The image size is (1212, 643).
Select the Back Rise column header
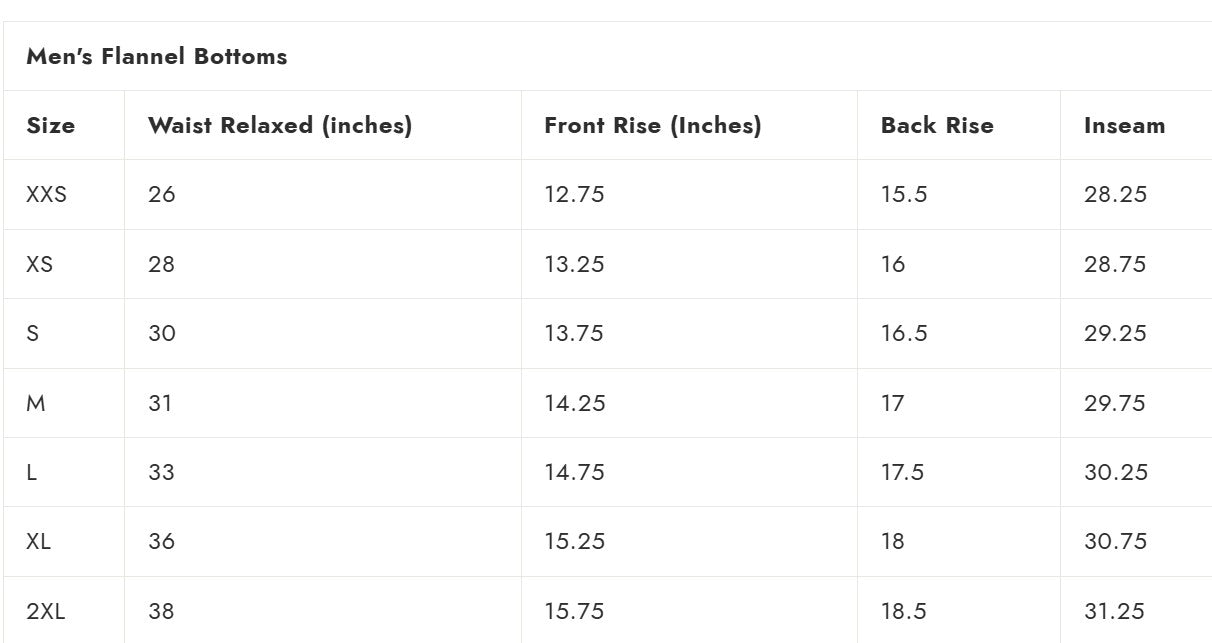coord(937,126)
